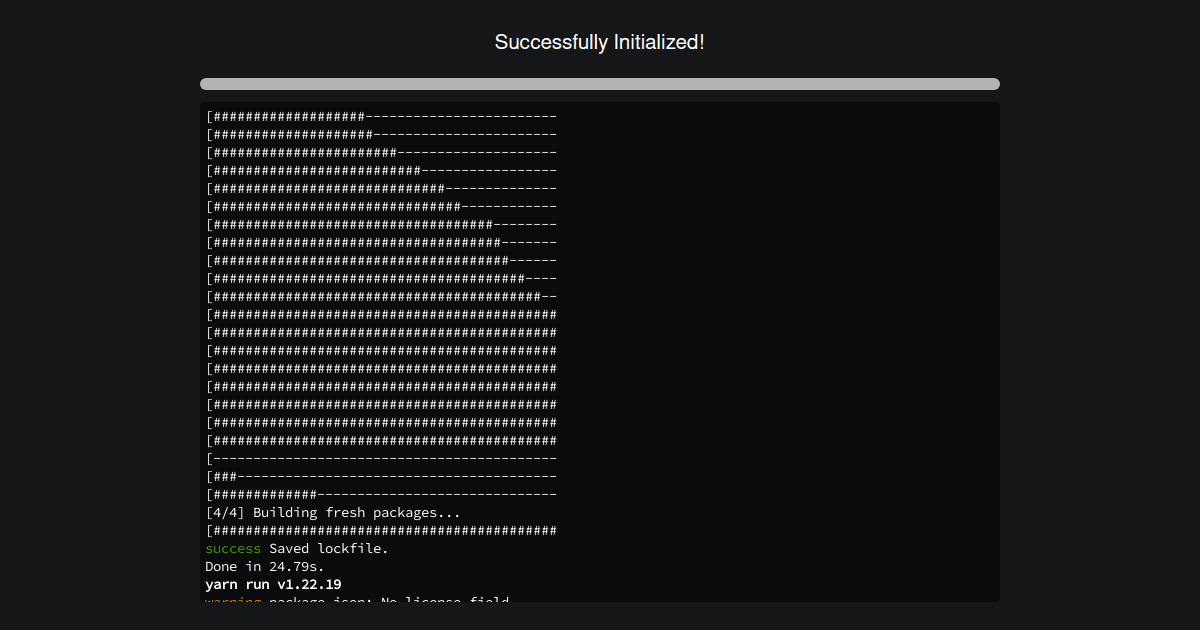Click the empty dashed progress line
The height and width of the screenshot is (630, 1200).
[382, 458]
